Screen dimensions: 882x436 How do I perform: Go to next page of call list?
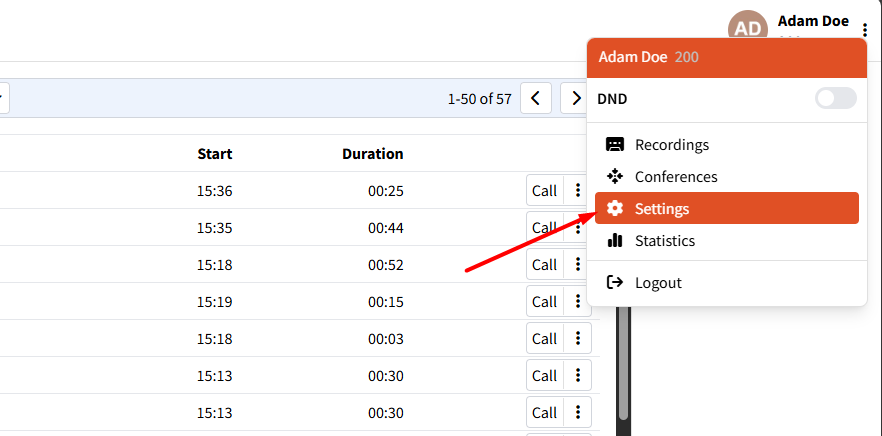(x=575, y=99)
